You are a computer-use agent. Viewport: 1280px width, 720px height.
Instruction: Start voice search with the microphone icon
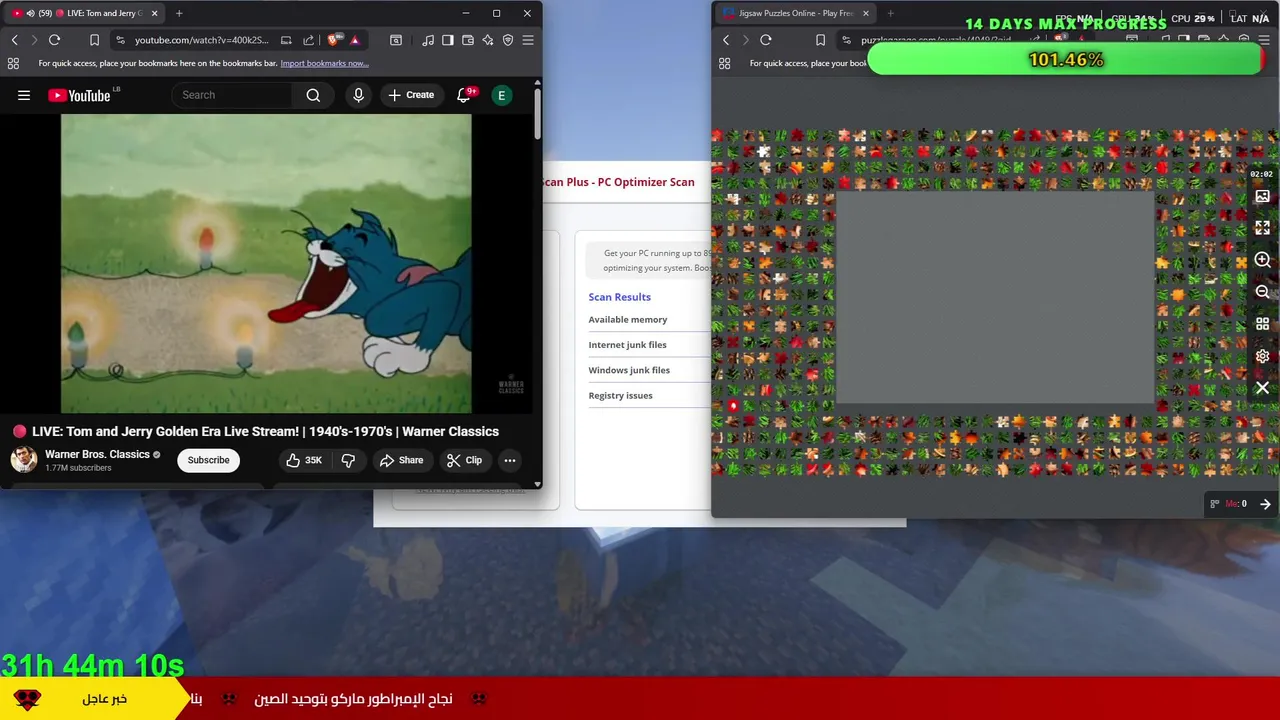pyautogui.click(x=358, y=95)
